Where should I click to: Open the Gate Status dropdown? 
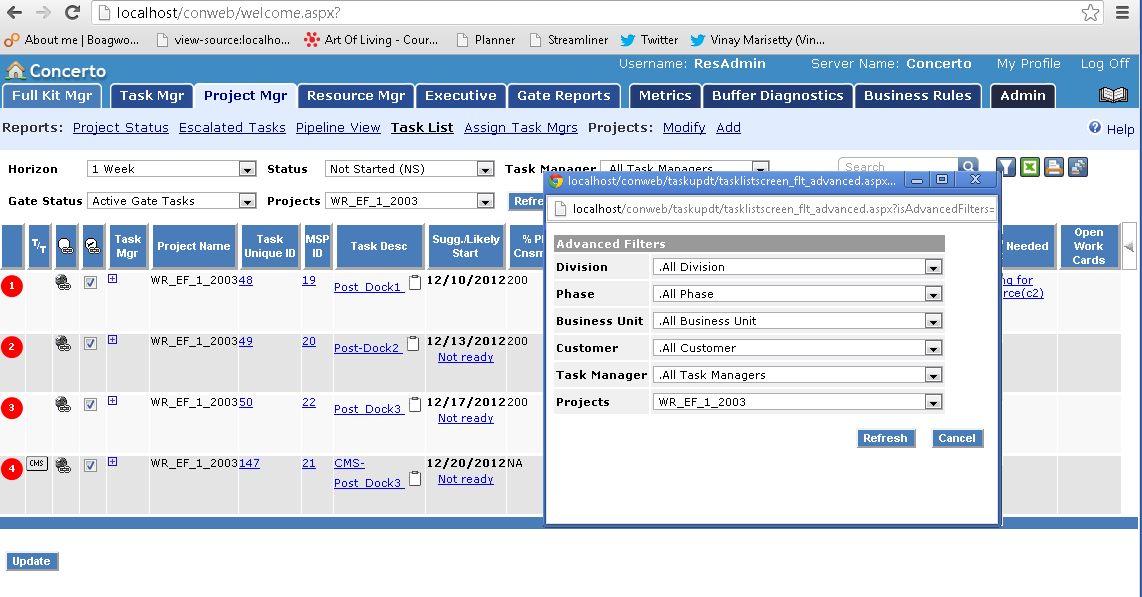pos(171,201)
